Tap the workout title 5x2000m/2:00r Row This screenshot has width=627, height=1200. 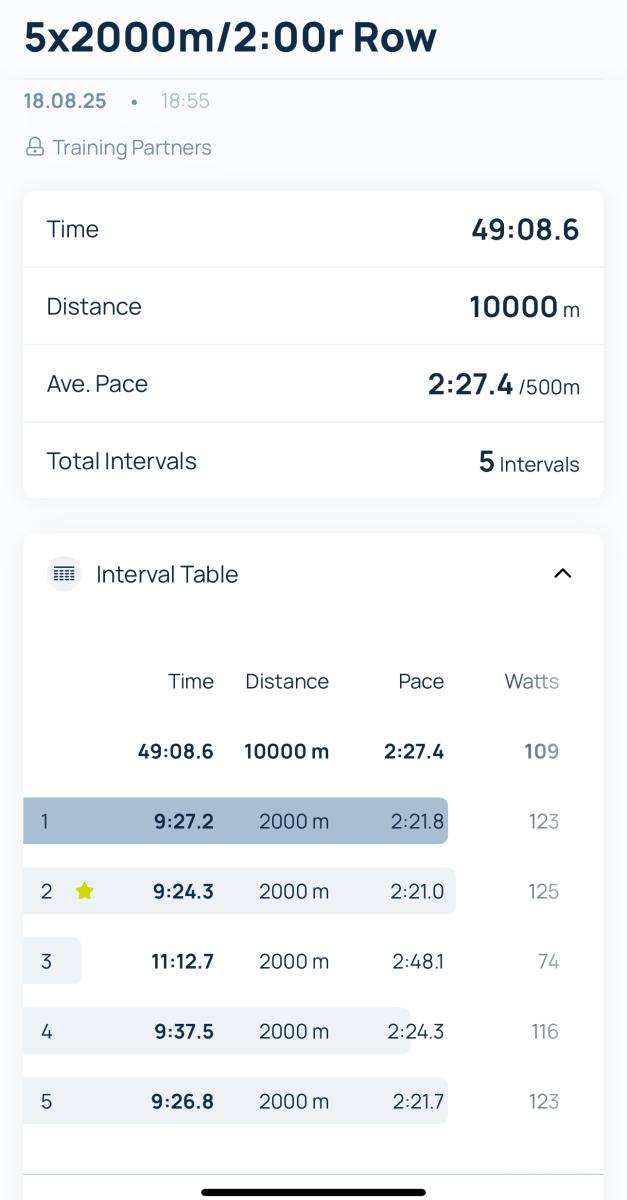pyautogui.click(x=230, y=37)
